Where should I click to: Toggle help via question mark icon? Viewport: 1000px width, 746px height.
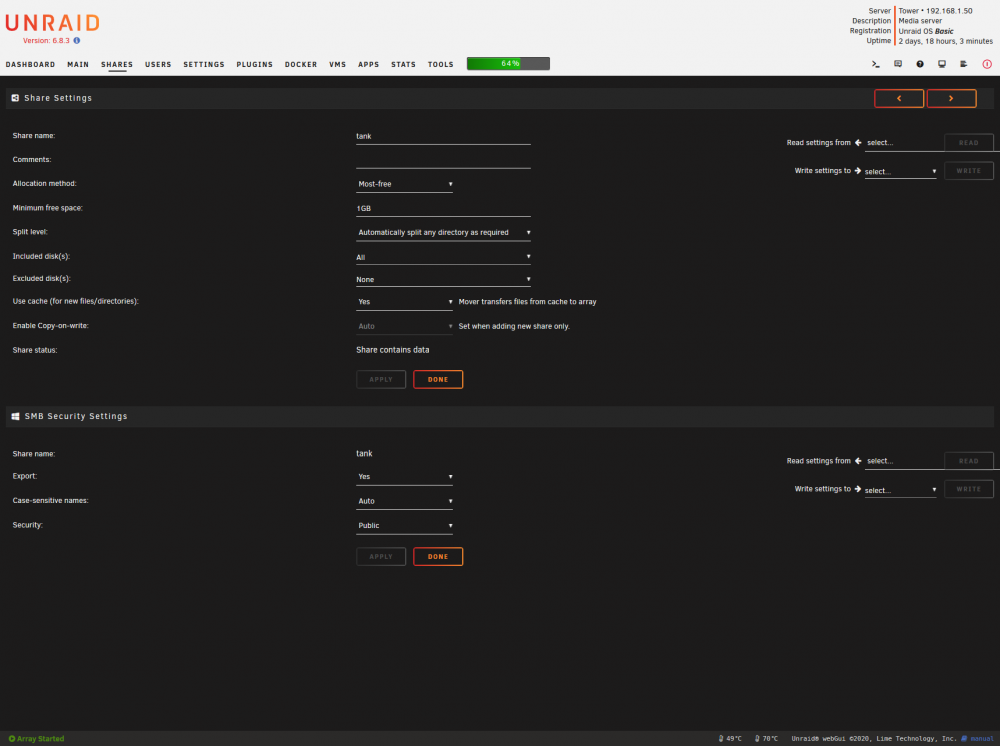[920, 64]
